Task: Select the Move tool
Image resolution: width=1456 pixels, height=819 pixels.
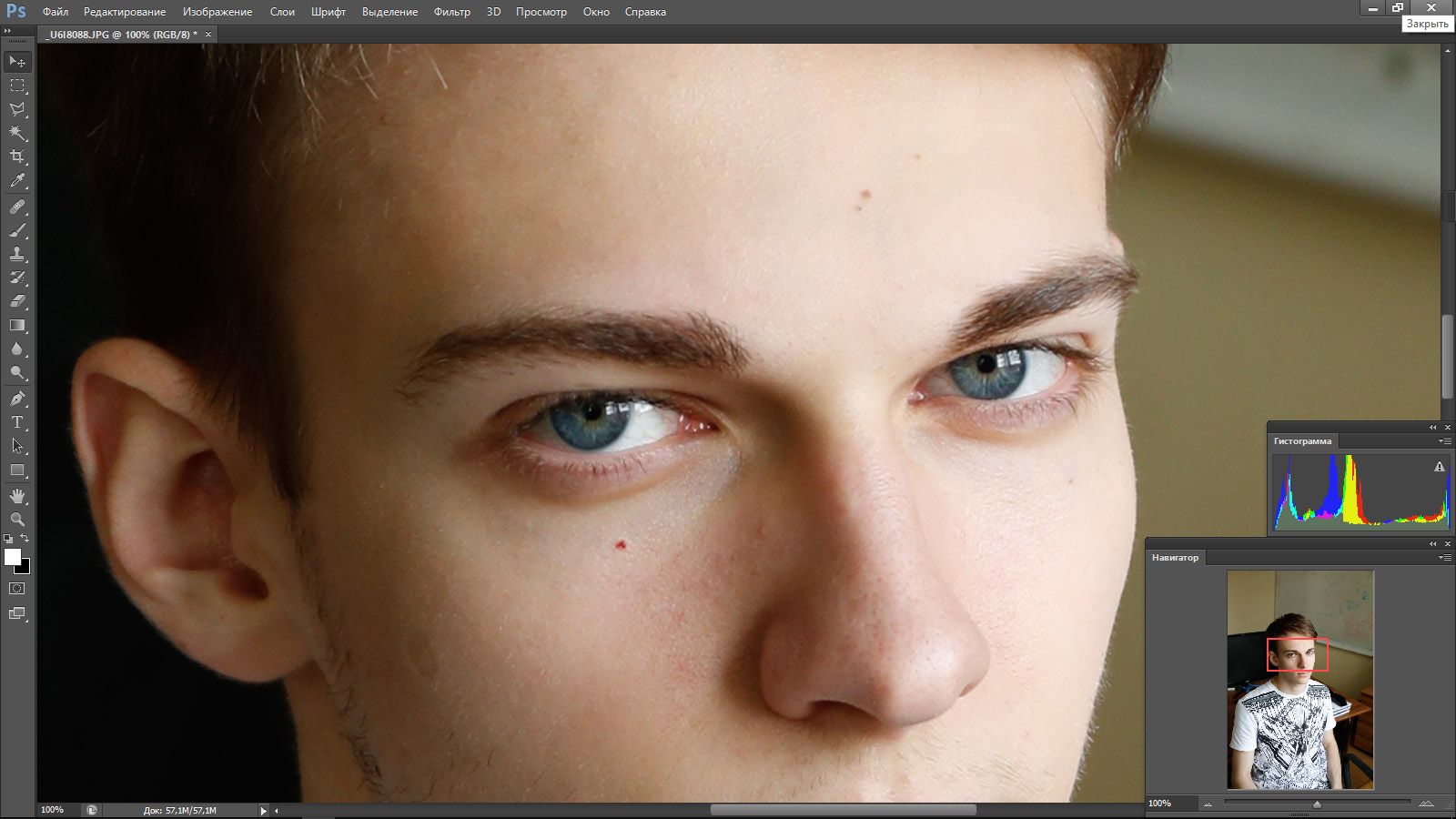Action: pos(17,61)
